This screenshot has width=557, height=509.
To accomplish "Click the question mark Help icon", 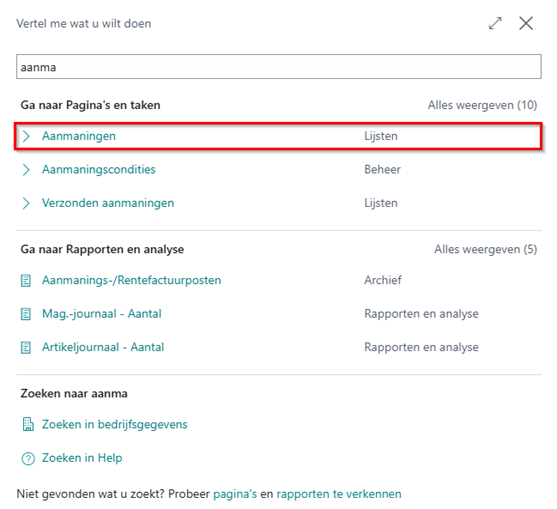I will point(28,459).
